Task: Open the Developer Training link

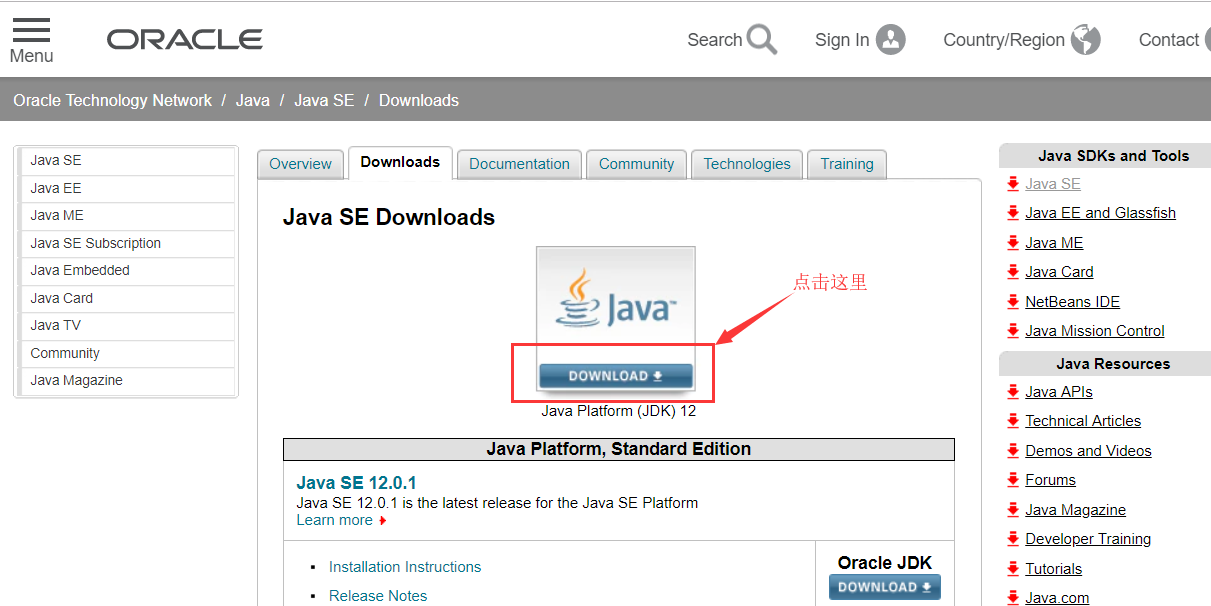Action: pyautogui.click(x=1088, y=539)
